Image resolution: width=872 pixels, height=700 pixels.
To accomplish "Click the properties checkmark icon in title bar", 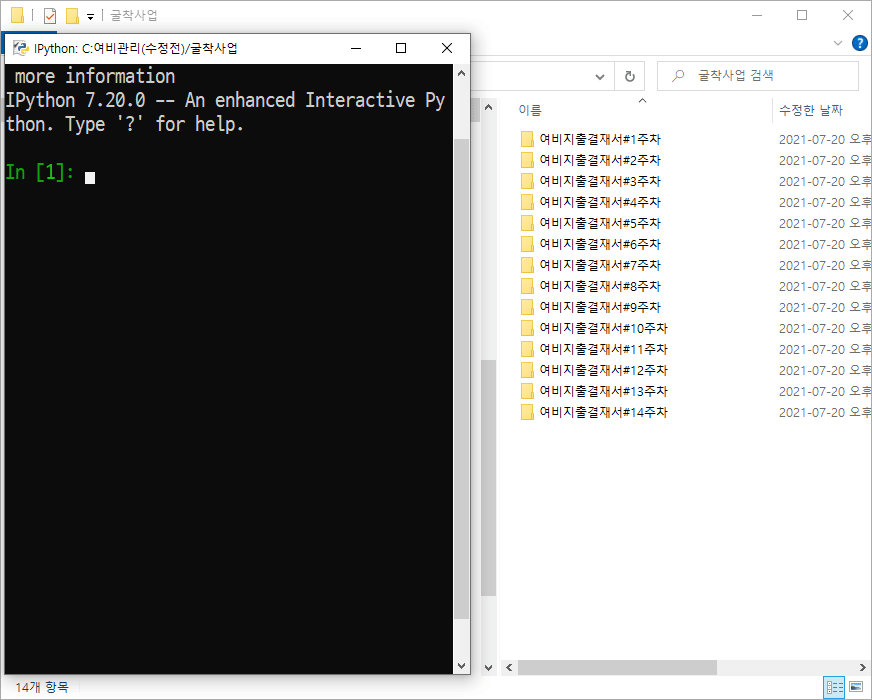I will (x=50, y=16).
